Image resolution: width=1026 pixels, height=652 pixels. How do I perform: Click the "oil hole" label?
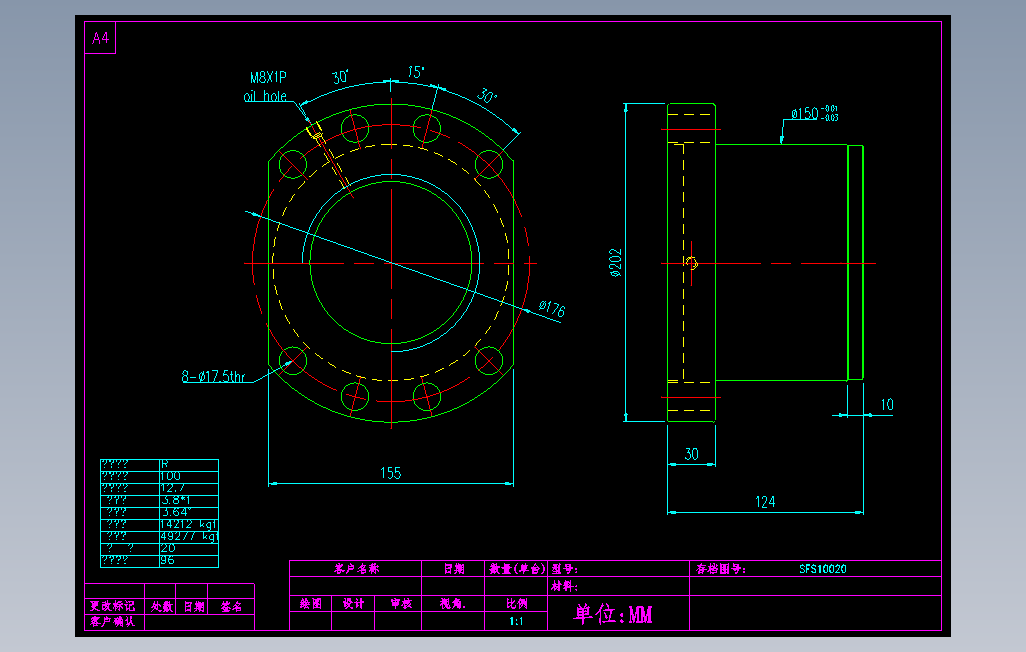pos(265,96)
